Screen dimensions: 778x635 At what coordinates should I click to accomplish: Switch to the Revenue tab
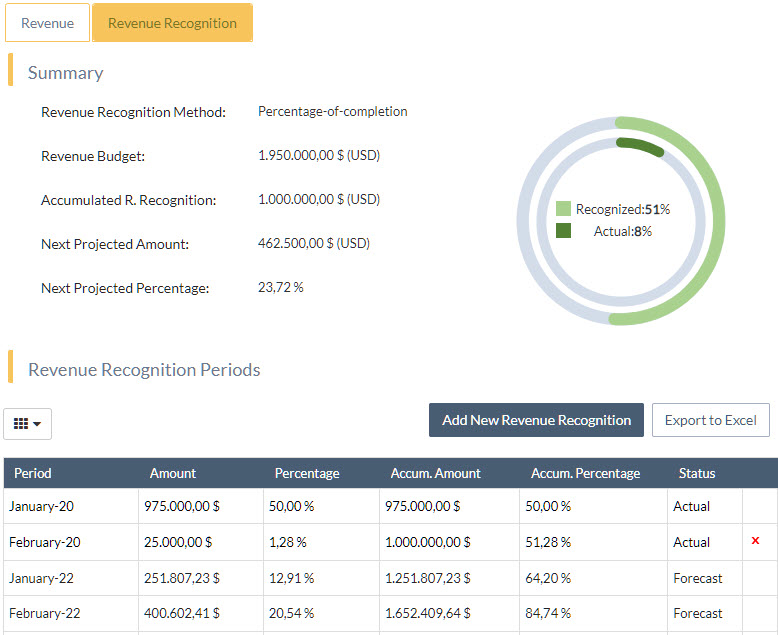[47, 23]
